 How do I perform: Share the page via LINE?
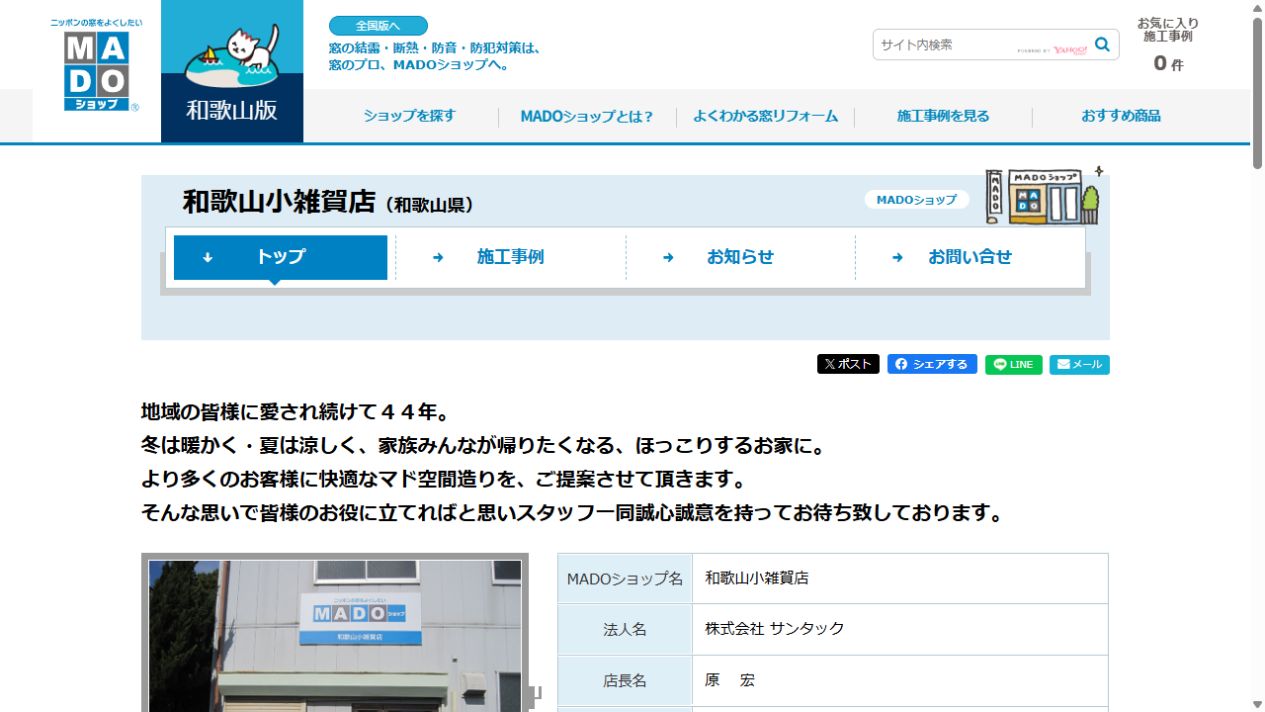tap(1013, 364)
